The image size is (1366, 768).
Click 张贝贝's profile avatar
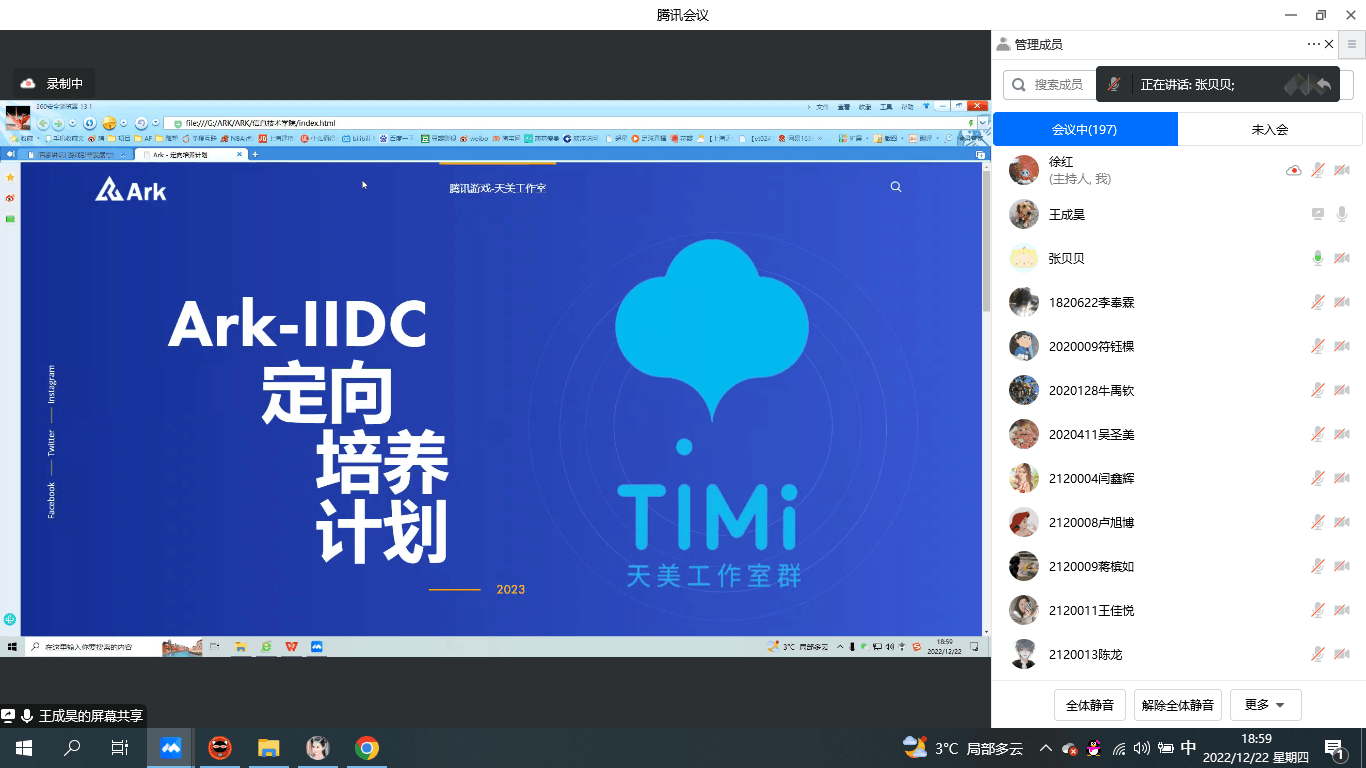click(1023, 258)
